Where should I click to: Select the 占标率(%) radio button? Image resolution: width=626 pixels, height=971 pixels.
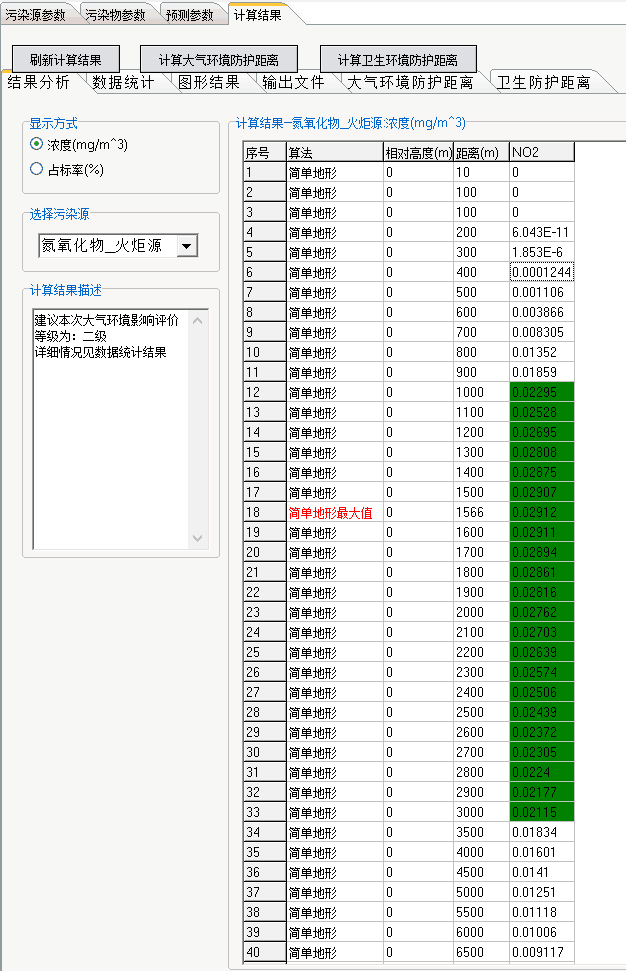[37, 168]
